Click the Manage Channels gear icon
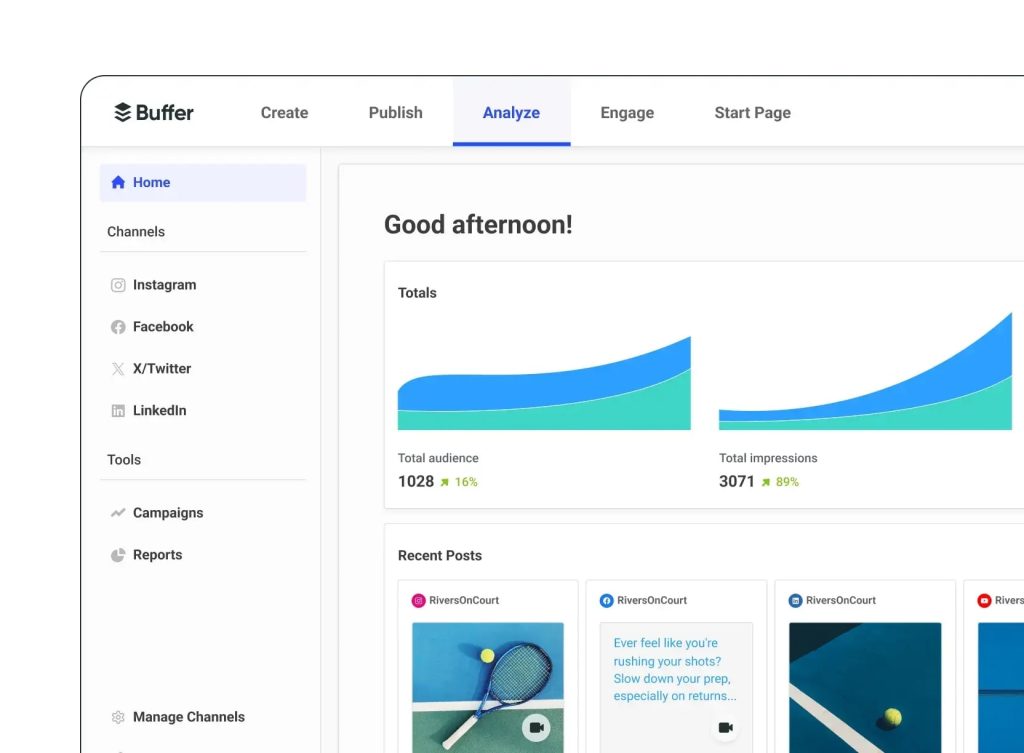The height and width of the screenshot is (753, 1024). [118, 717]
